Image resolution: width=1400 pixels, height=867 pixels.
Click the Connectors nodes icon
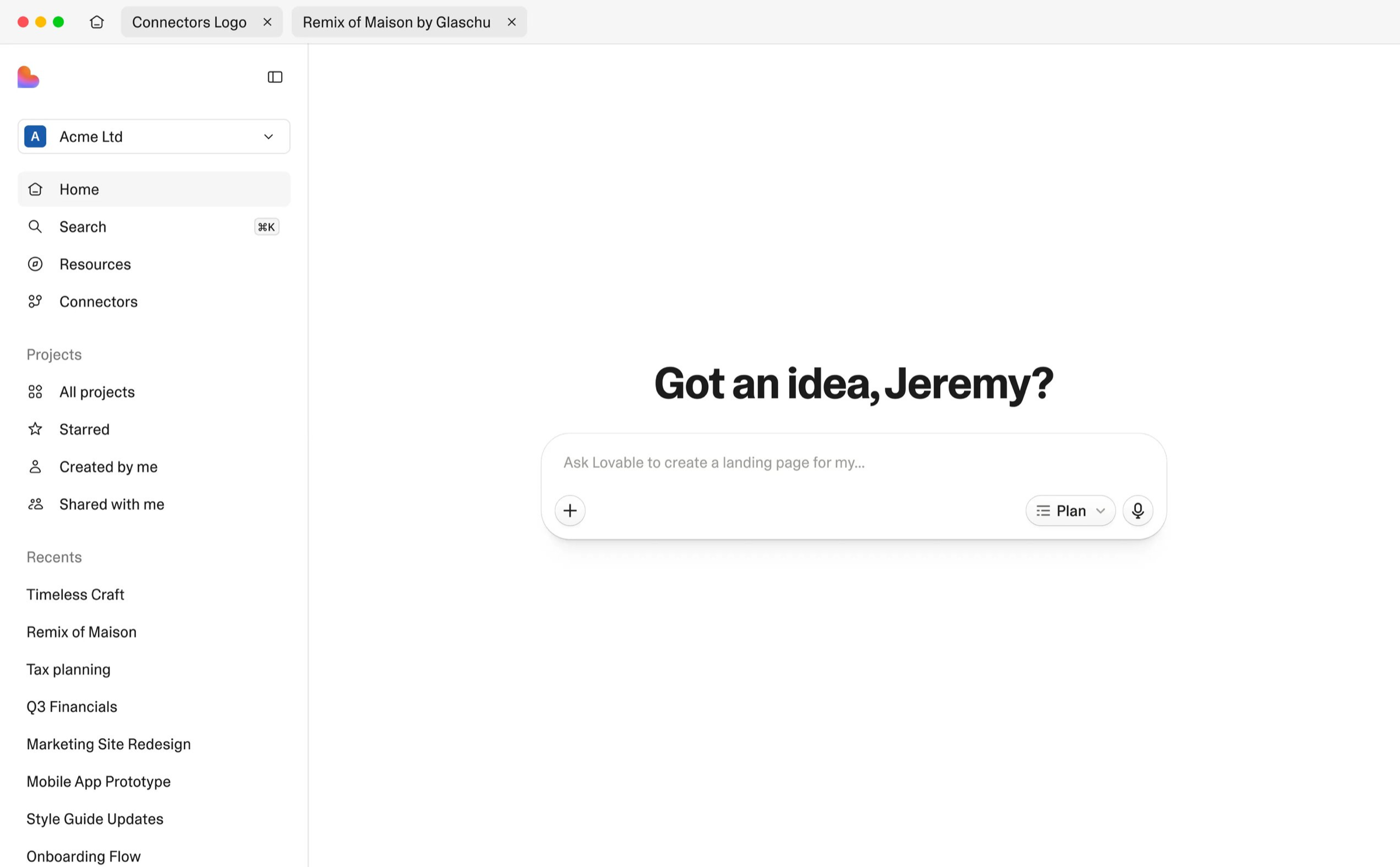pyautogui.click(x=35, y=302)
